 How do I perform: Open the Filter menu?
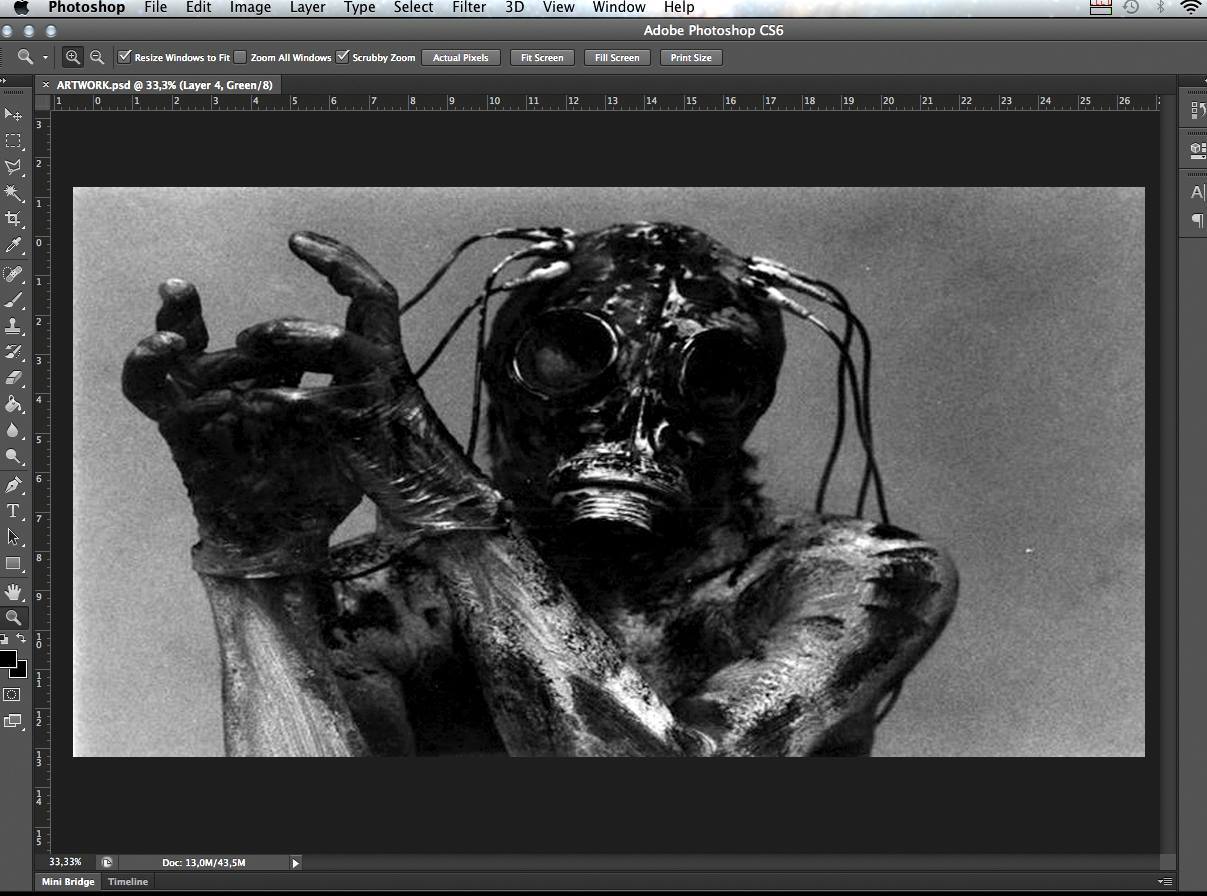(x=468, y=8)
